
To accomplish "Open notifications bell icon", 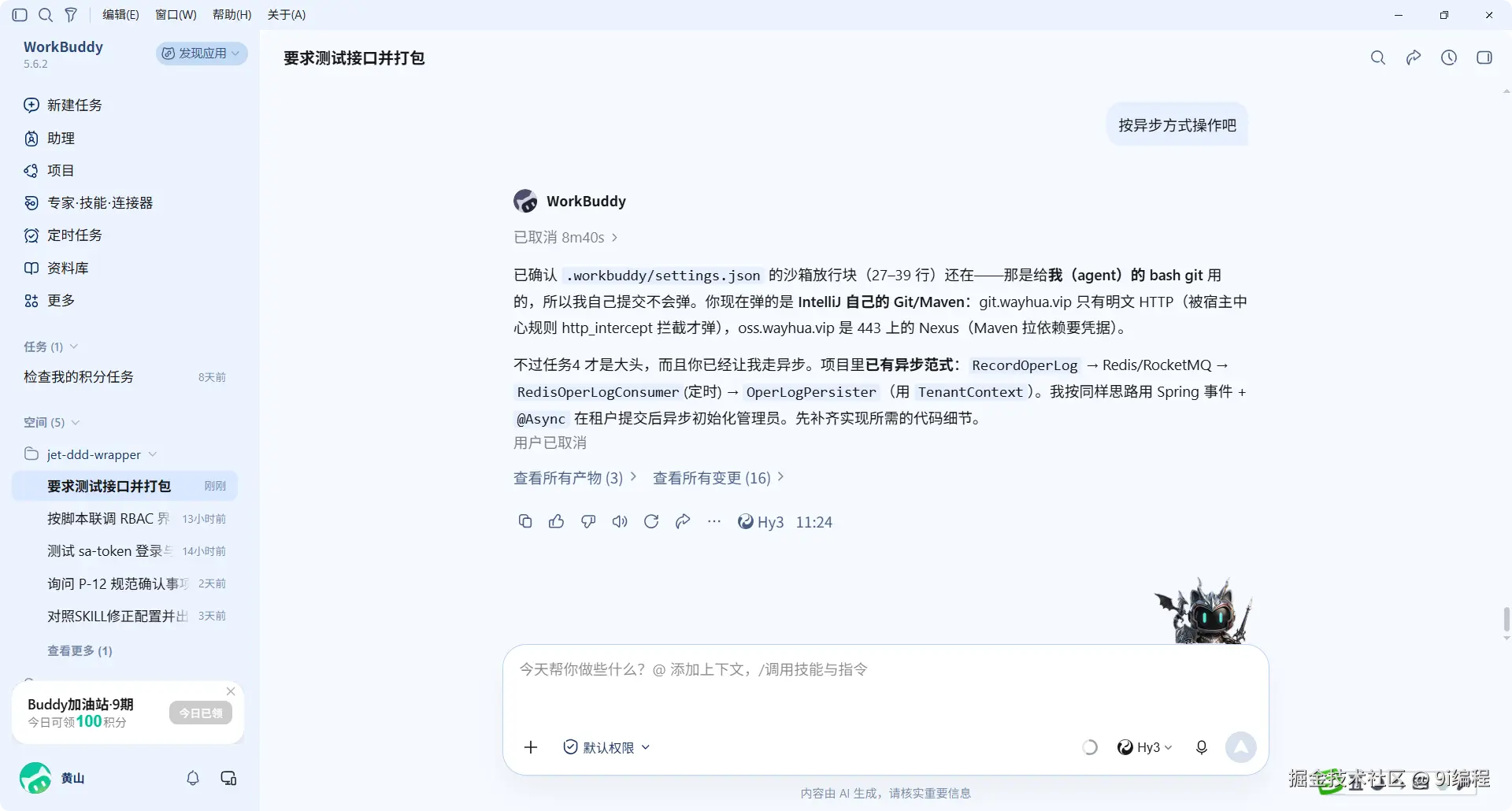I will 193,778.
